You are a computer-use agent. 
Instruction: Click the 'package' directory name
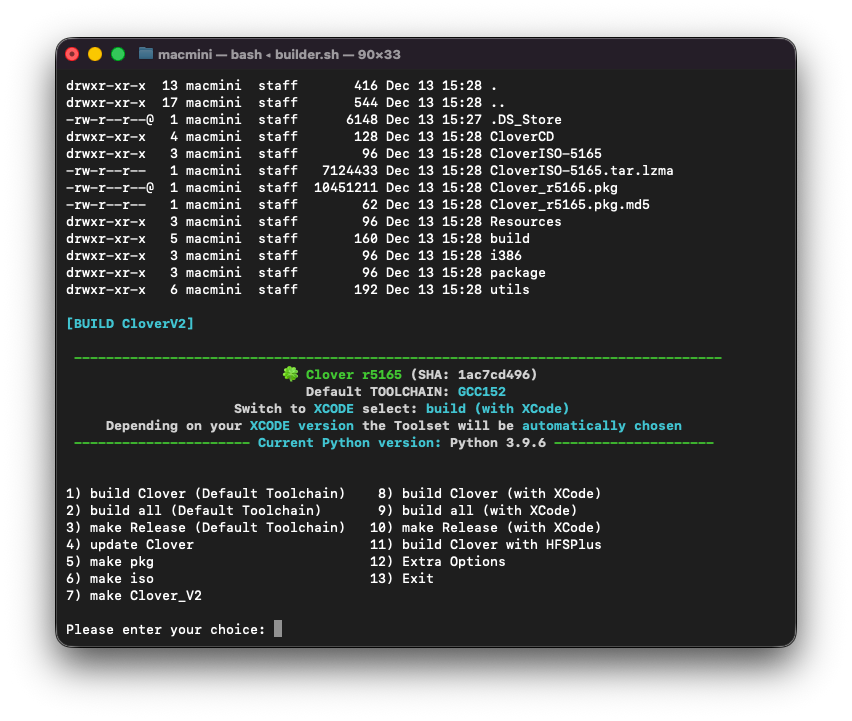pyautogui.click(x=517, y=273)
